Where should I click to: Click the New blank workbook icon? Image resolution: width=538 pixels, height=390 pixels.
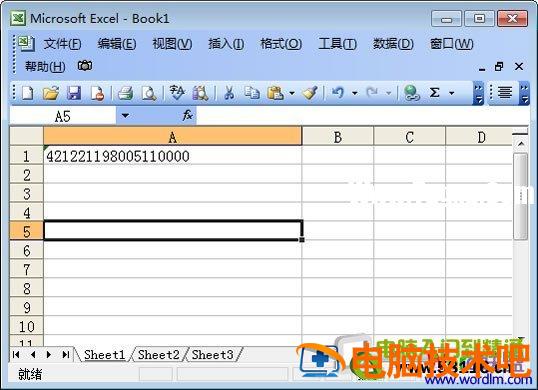pos(27,93)
